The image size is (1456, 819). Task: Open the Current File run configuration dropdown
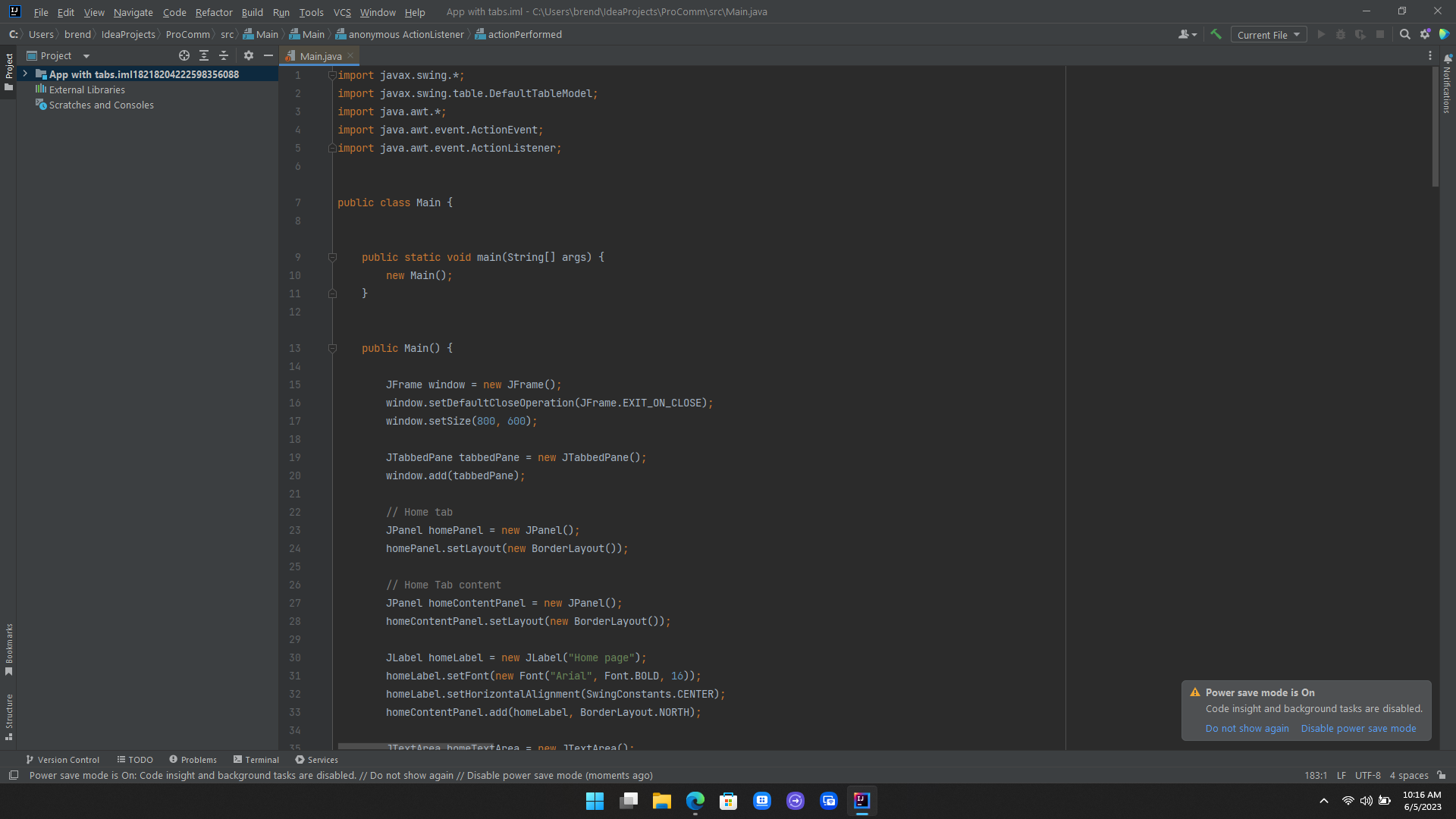(1268, 35)
